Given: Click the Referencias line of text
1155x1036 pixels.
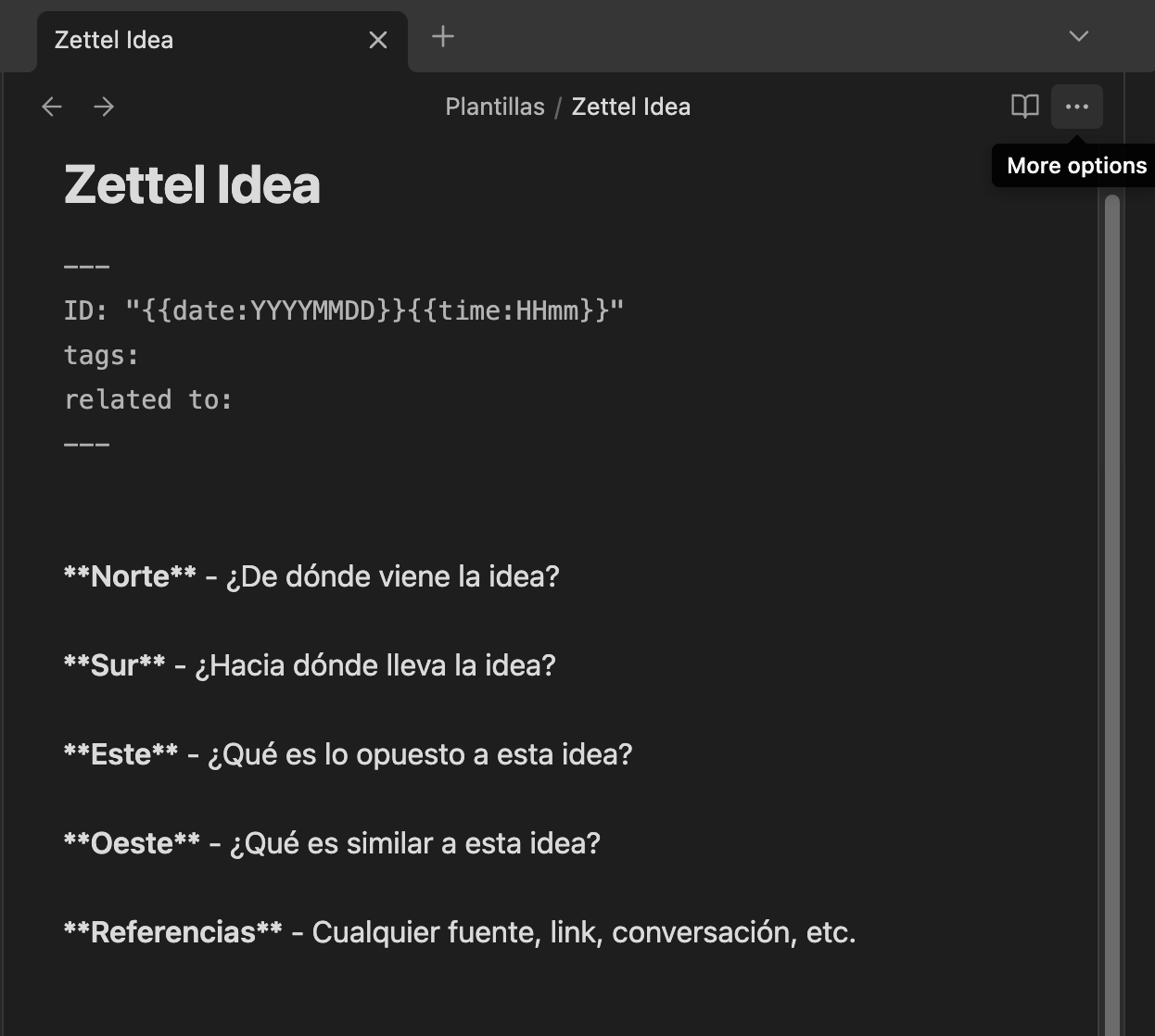Looking at the screenshot, I should (460, 932).
